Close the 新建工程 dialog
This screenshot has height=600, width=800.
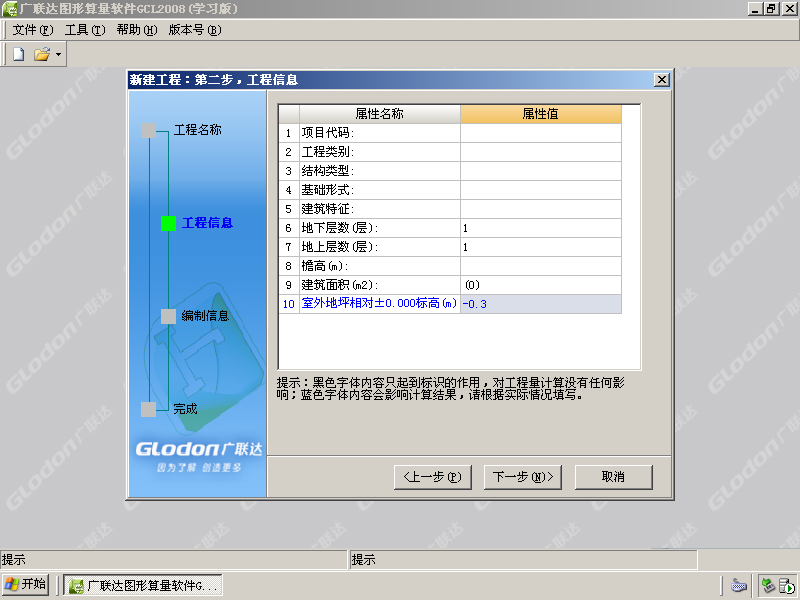coord(662,80)
